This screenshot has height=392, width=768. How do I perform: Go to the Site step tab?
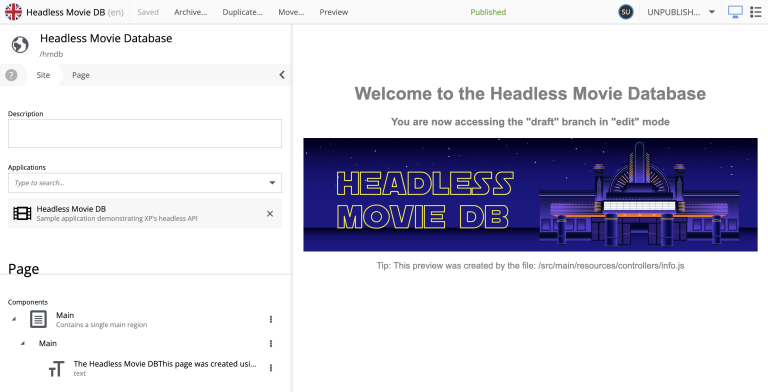click(x=43, y=75)
